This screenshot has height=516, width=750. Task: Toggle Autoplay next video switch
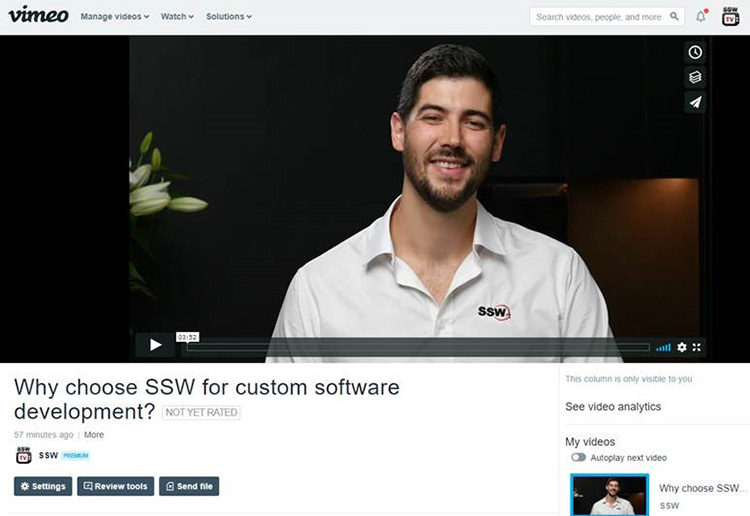tap(578, 458)
